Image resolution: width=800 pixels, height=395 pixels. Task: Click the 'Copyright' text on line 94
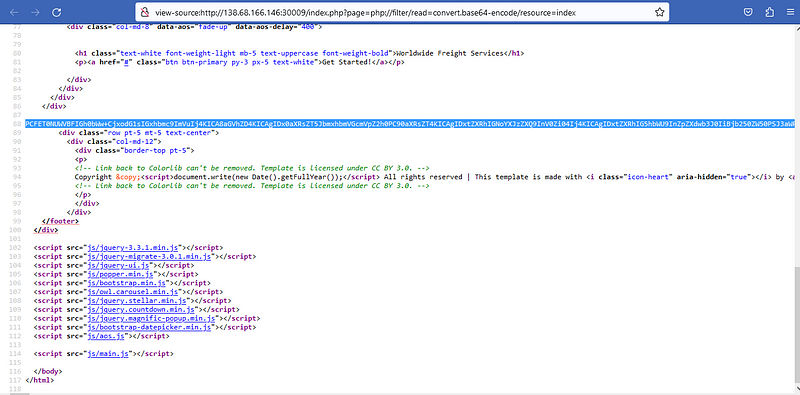tap(93, 177)
